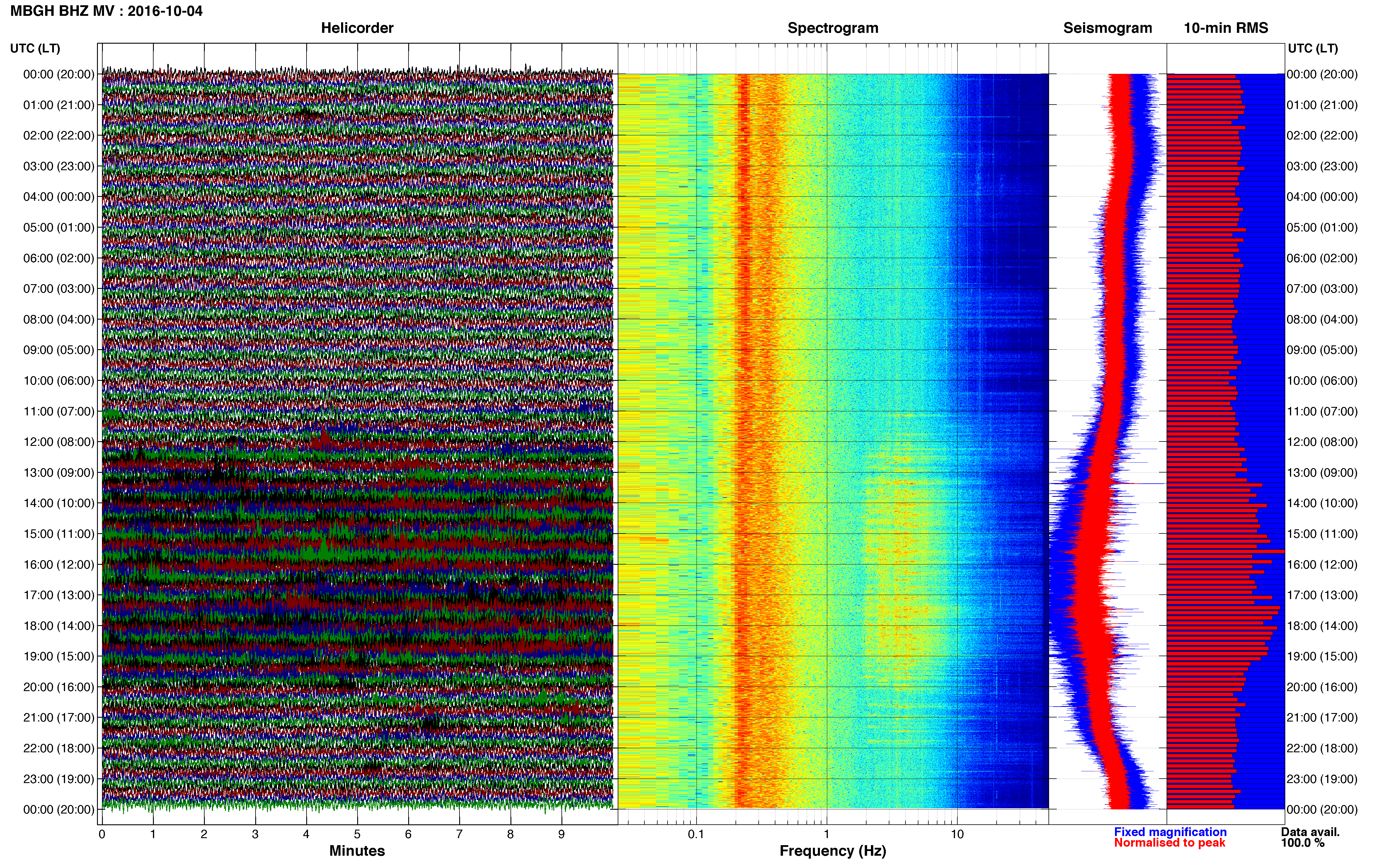
Task: Click Helicorder time label 20:00 (16:00)
Action: pyautogui.click(x=59, y=687)
